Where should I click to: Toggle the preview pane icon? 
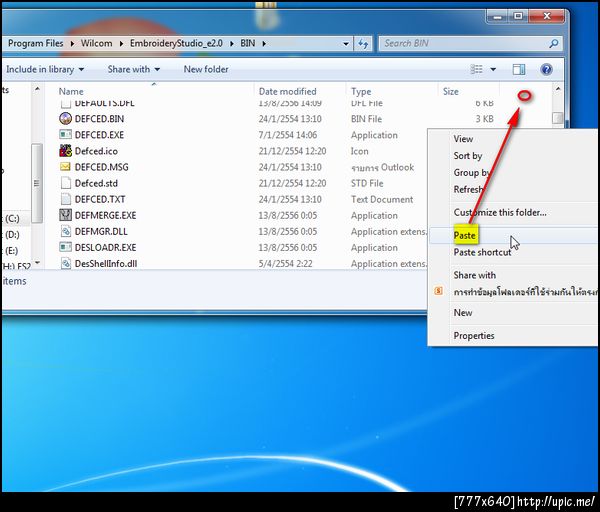[519, 69]
